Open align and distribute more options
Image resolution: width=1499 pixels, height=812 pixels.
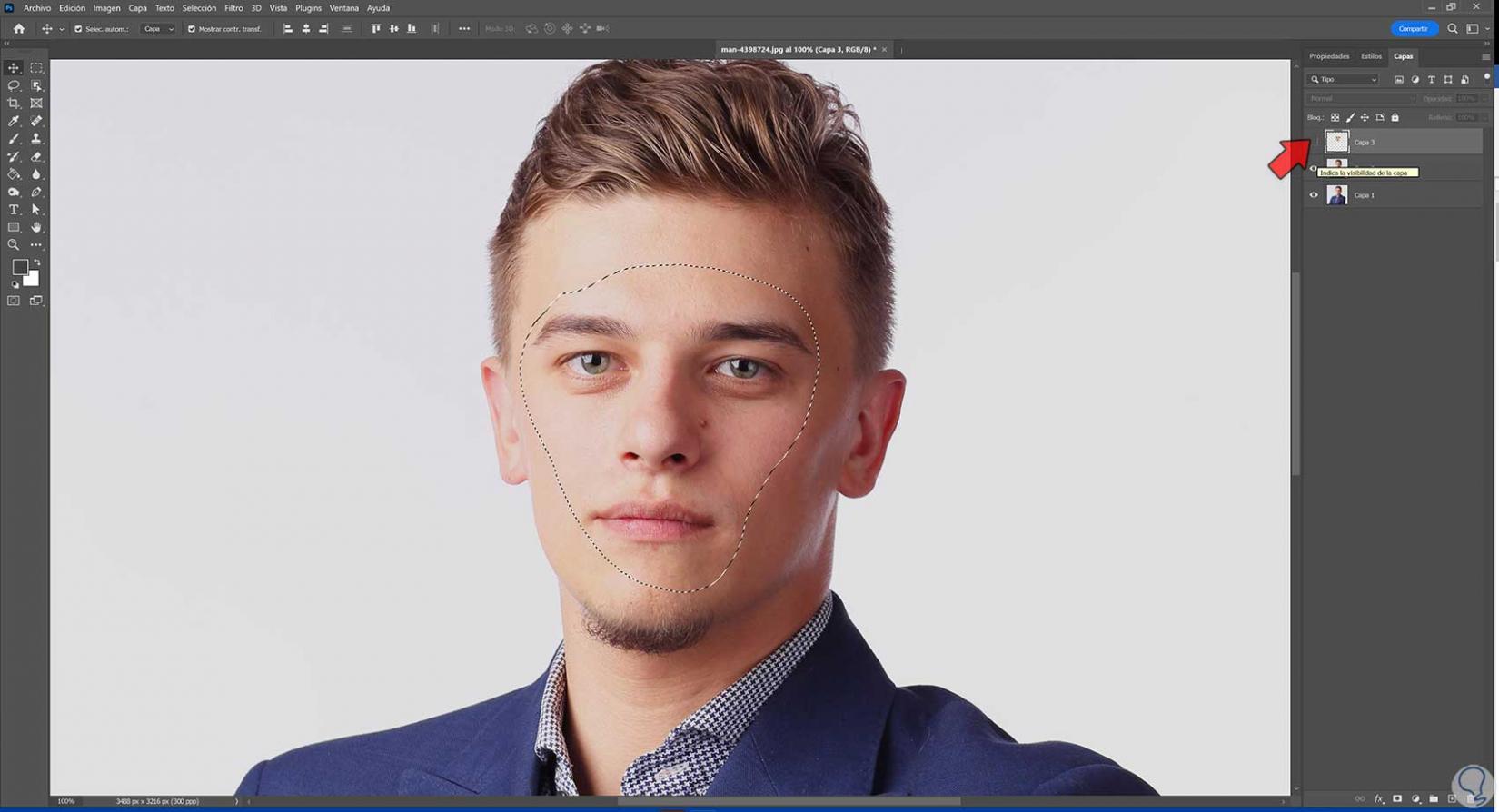pyautogui.click(x=464, y=29)
